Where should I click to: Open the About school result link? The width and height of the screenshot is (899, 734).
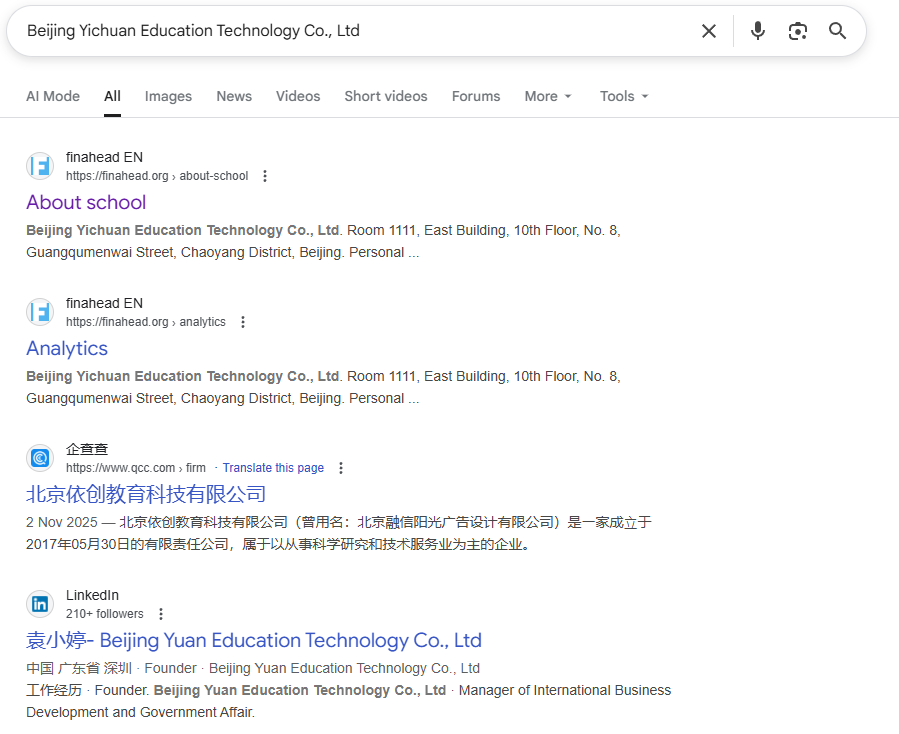point(86,202)
